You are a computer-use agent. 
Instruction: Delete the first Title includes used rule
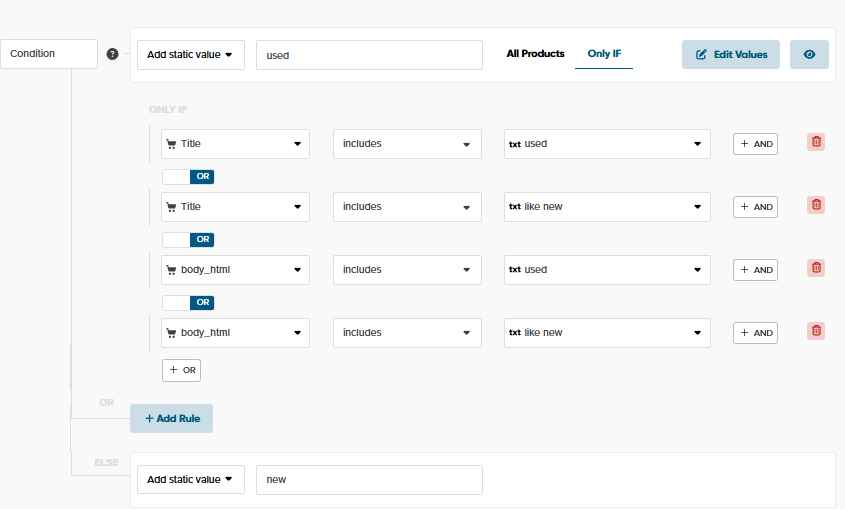pyautogui.click(x=816, y=143)
